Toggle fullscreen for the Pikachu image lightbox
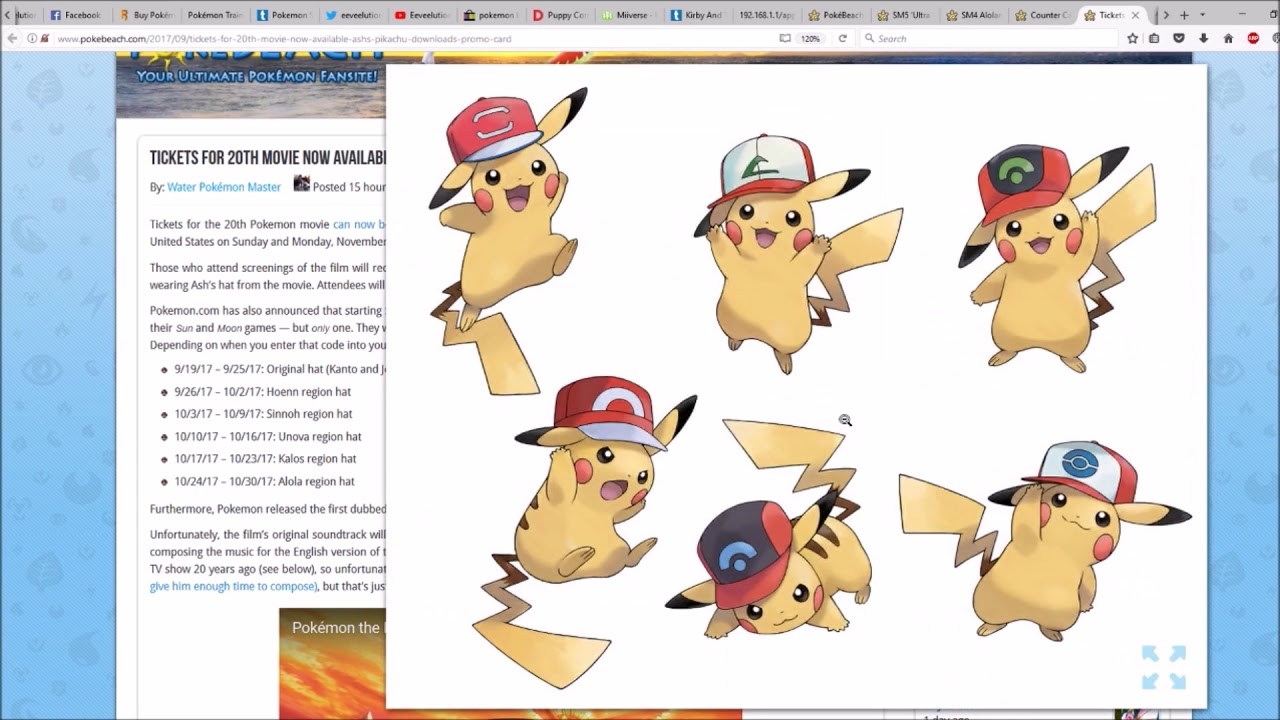1280x720 pixels. tap(1164, 667)
